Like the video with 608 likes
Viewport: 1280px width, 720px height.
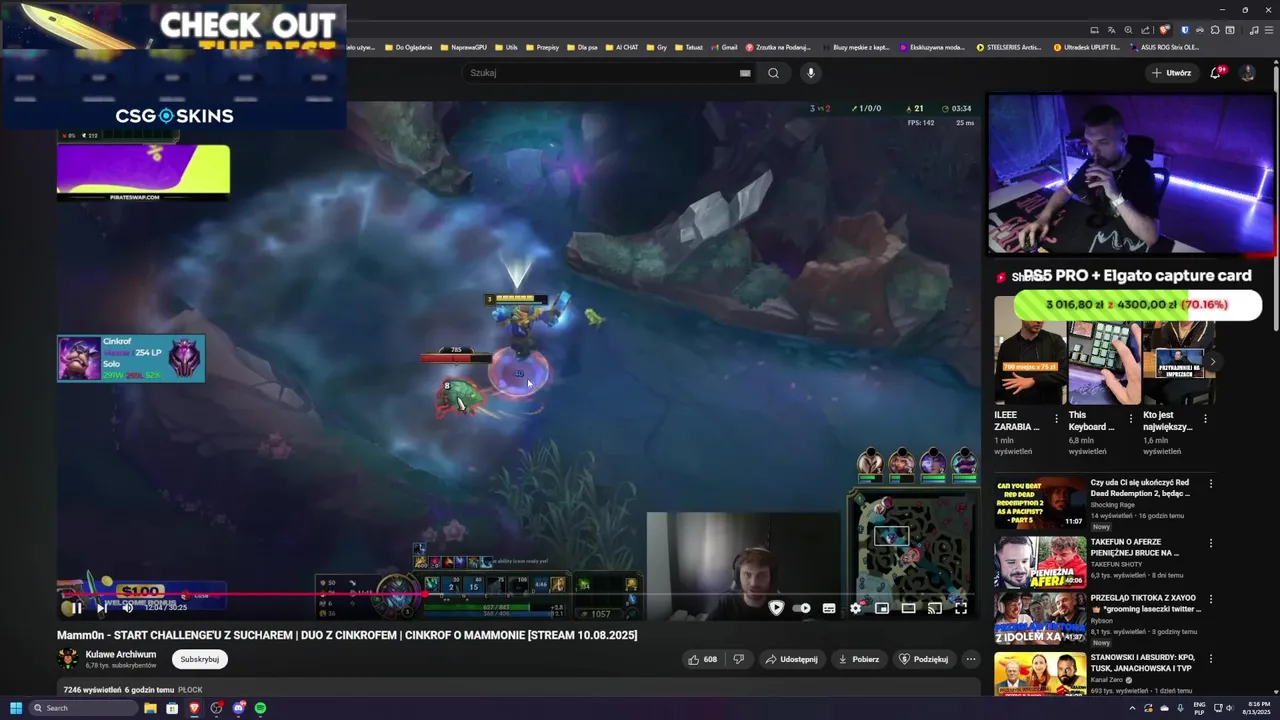(x=703, y=659)
